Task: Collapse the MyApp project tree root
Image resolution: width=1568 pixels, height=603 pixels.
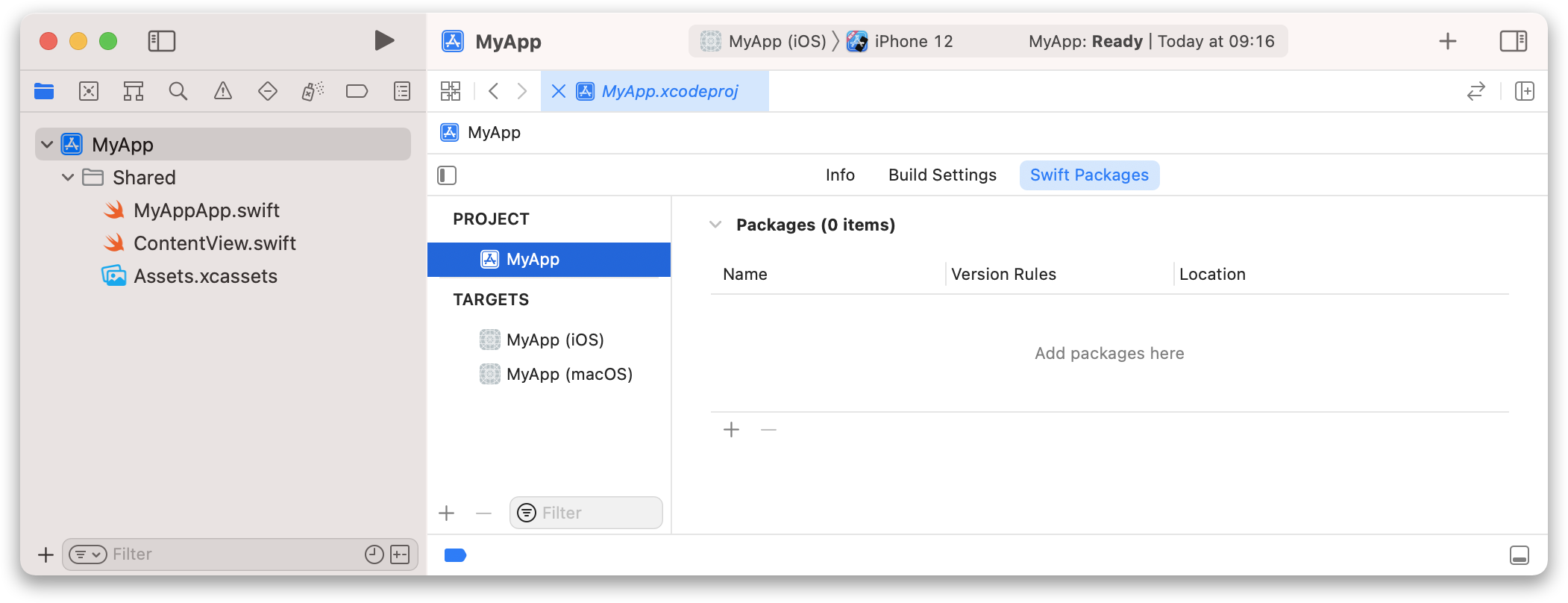Action: [x=47, y=144]
